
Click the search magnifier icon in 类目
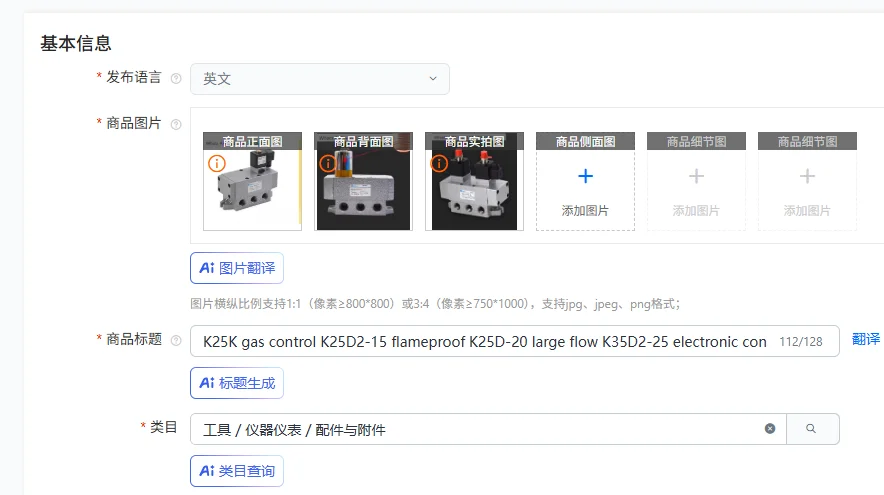[x=811, y=428]
